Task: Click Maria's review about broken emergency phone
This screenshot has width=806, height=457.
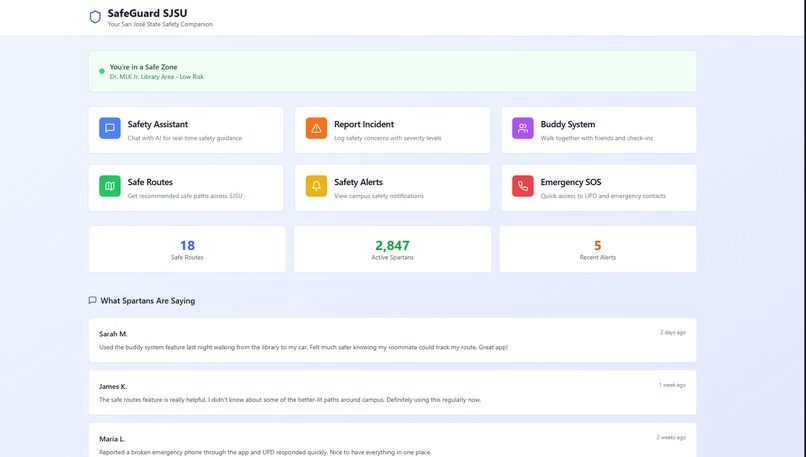Action: 265,452
